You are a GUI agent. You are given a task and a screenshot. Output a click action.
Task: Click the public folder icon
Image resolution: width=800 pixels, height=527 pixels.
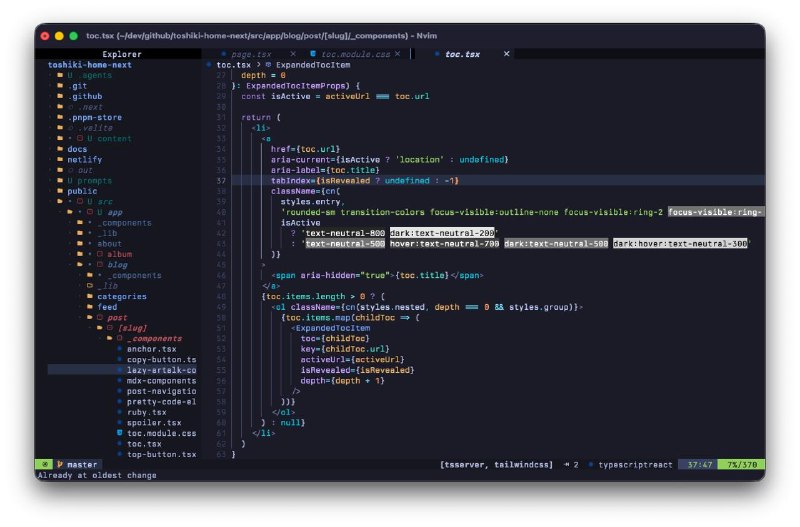60,191
